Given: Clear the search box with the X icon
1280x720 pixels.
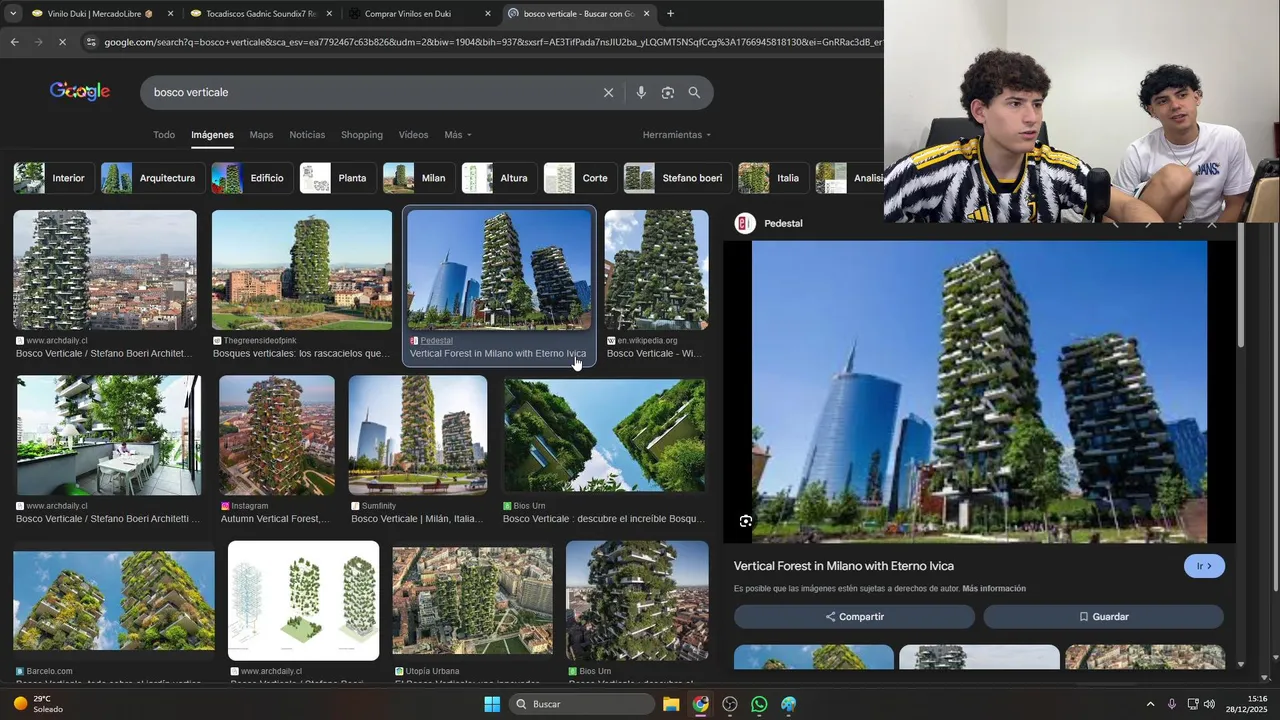Looking at the screenshot, I should coord(608,92).
